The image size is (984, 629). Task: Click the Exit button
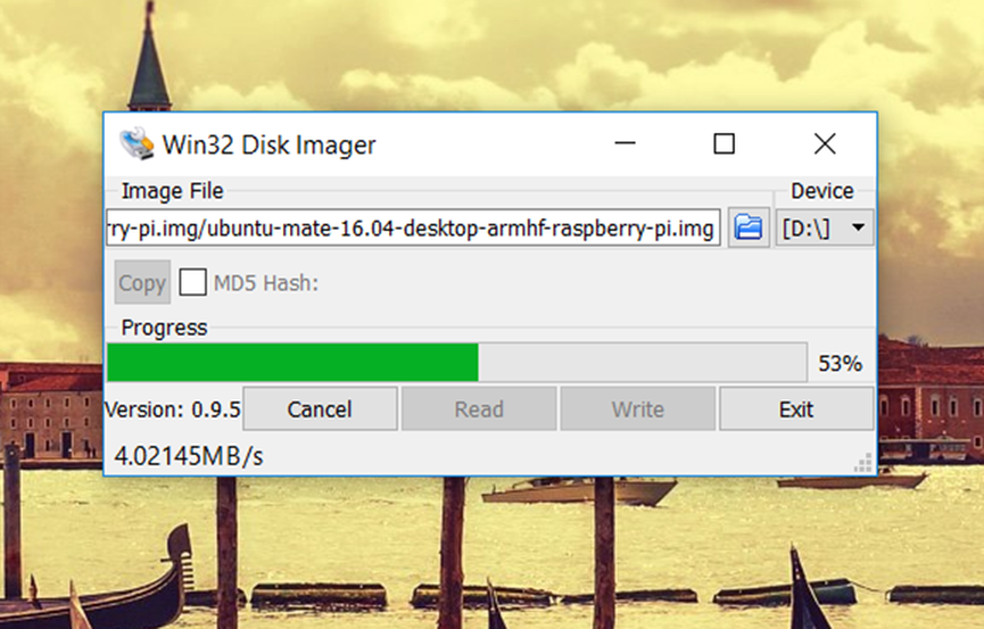click(x=796, y=409)
